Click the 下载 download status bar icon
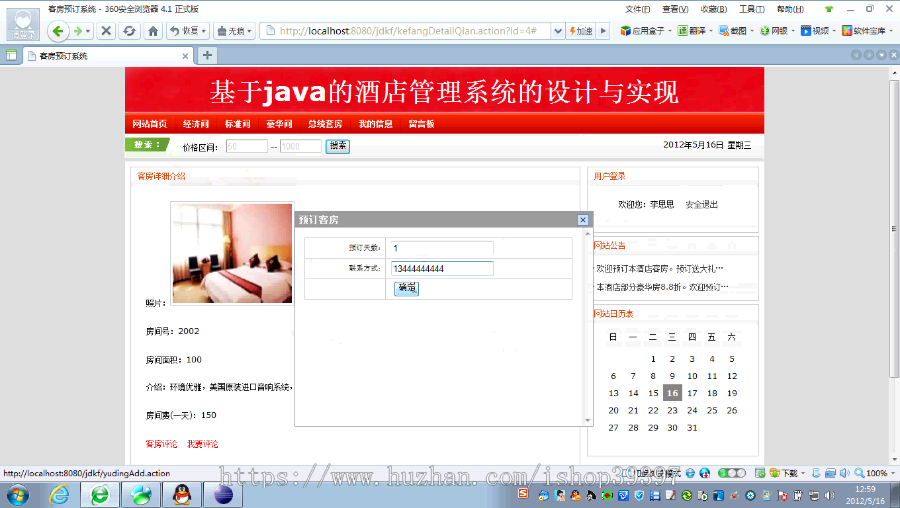Viewport: 900px width, 508px height. click(x=788, y=474)
